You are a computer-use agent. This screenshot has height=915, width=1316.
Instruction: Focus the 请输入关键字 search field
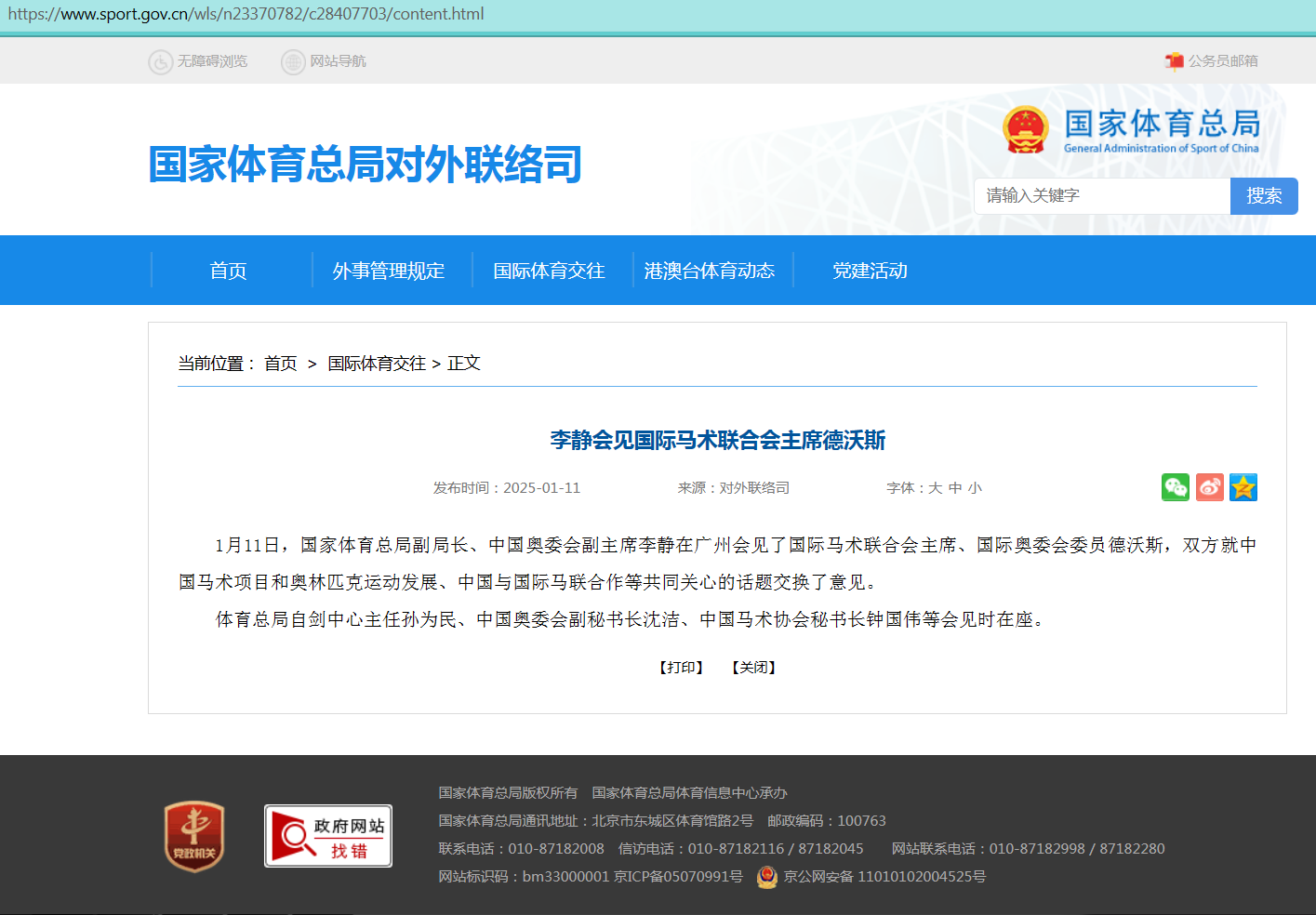point(1102,196)
